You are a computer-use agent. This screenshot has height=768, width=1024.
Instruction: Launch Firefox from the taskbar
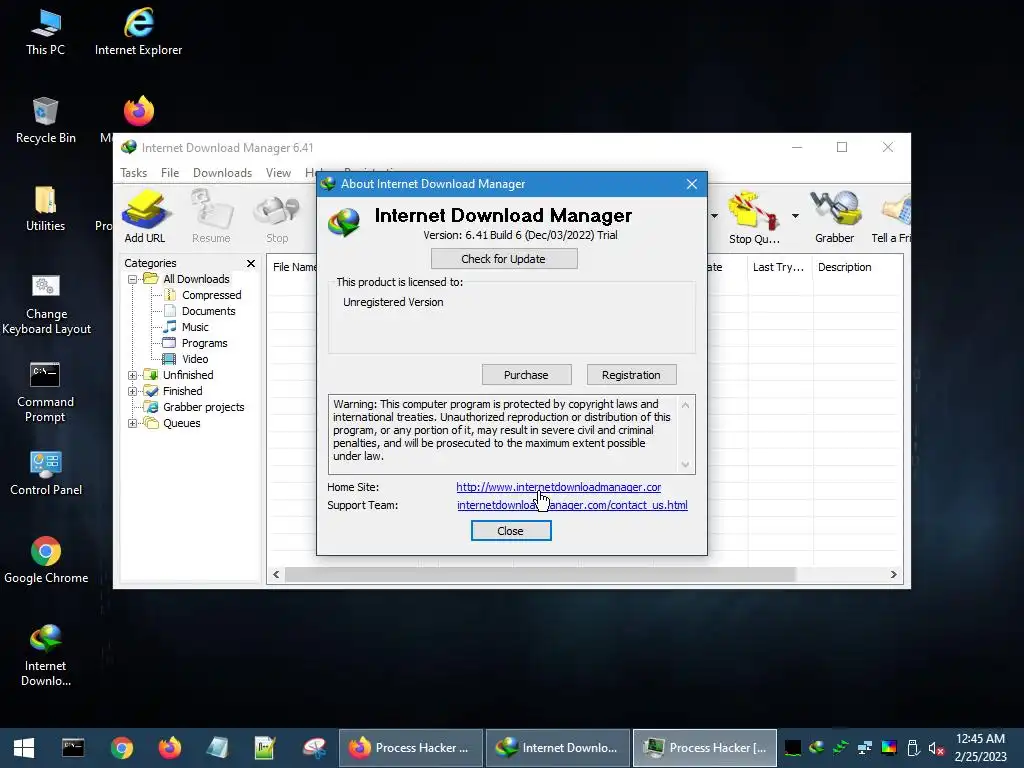(x=170, y=748)
